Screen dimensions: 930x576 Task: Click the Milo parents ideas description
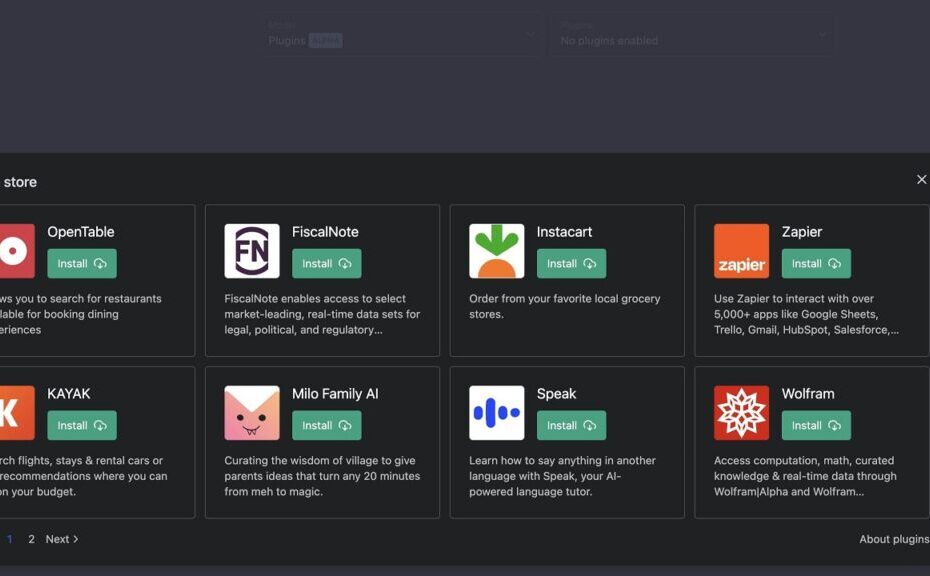click(322, 476)
